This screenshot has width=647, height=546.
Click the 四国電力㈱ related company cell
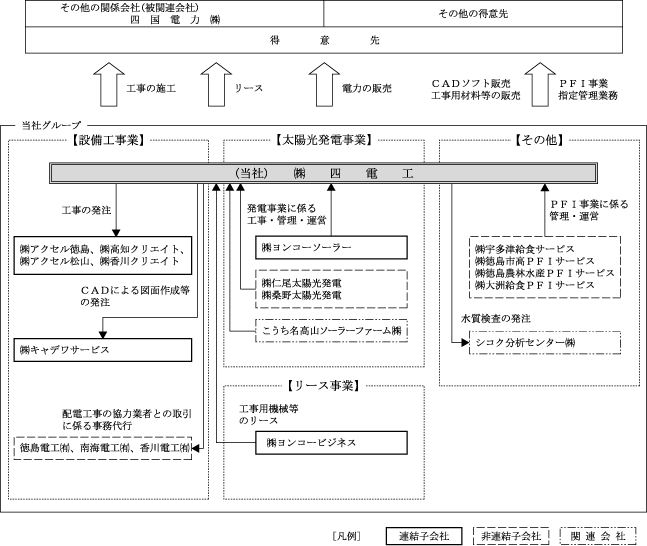pyautogui.click(x=175, y=14)
